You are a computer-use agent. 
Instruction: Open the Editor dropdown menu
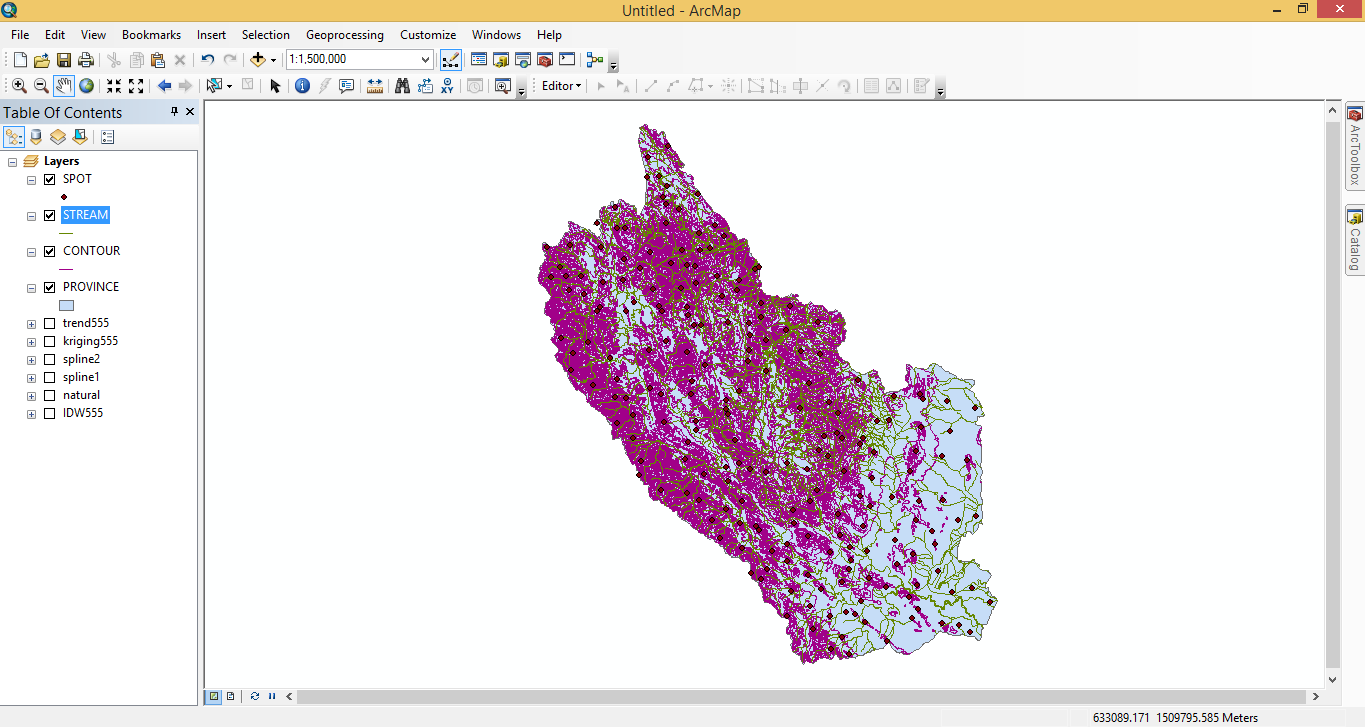[560, 86]
